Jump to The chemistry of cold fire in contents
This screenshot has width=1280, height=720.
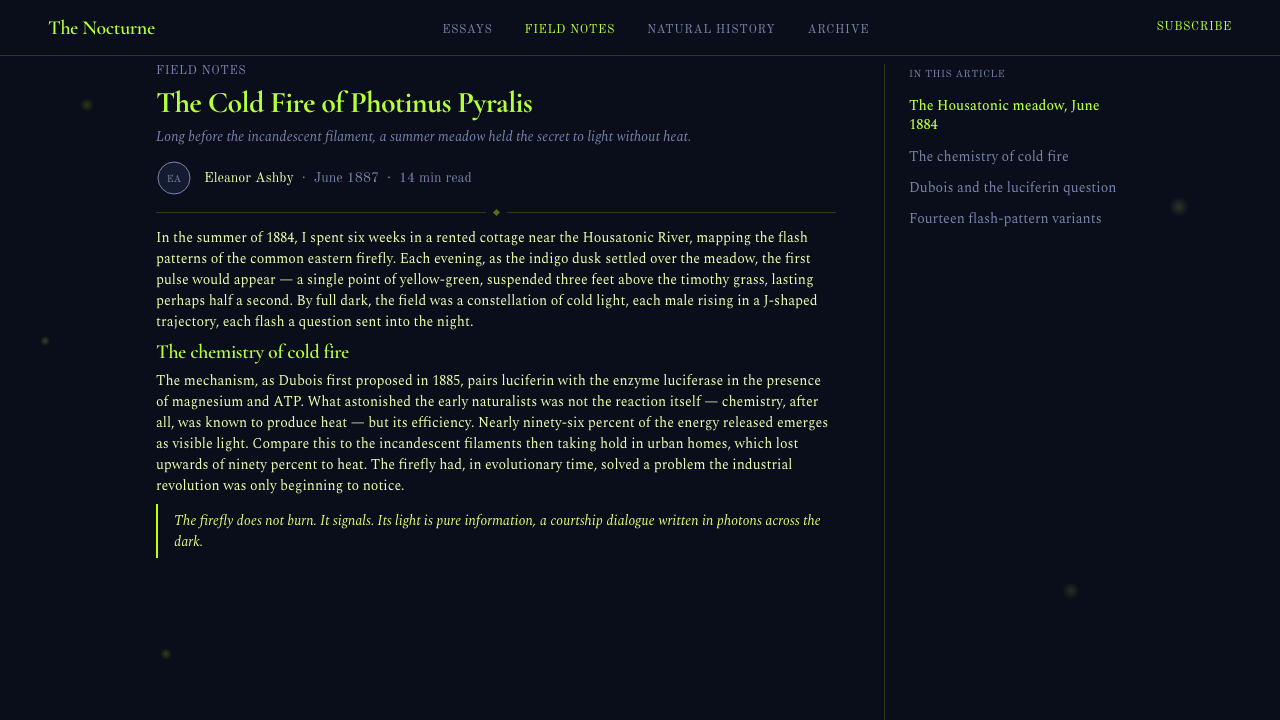coord(989,157)
